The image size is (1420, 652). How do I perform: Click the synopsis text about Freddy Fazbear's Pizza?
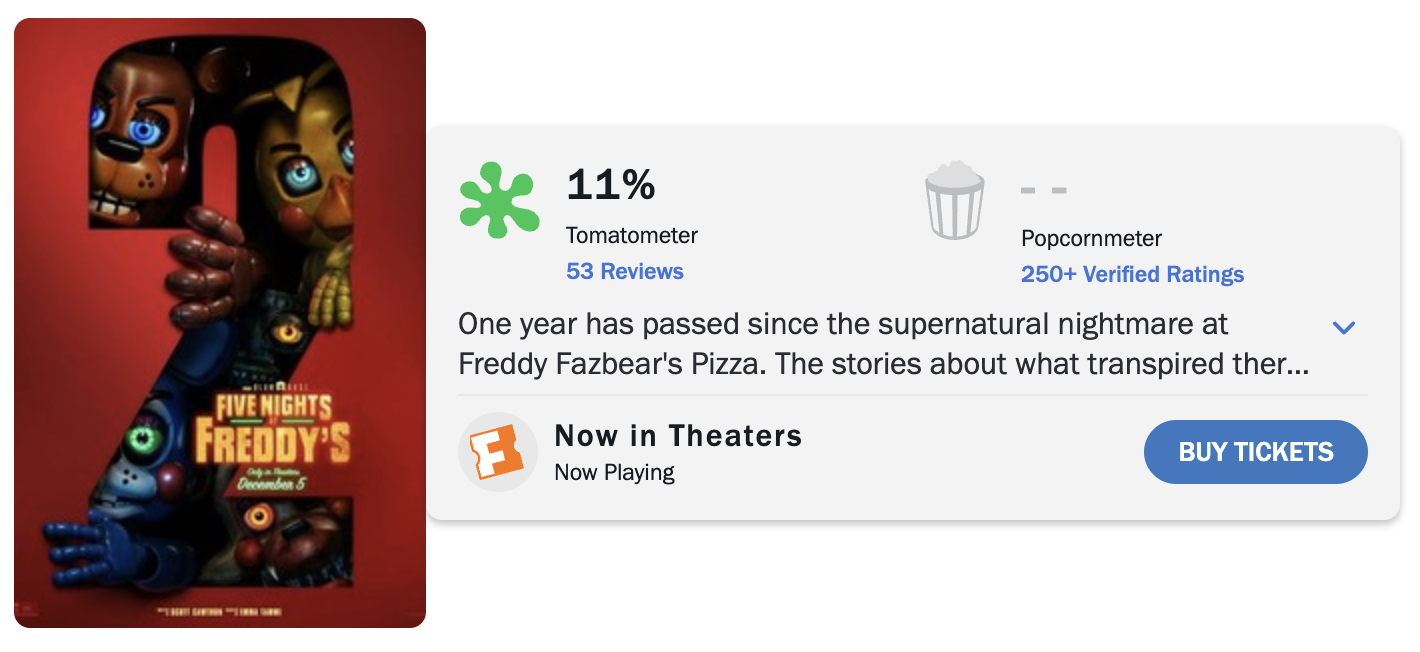click(883, 344)
